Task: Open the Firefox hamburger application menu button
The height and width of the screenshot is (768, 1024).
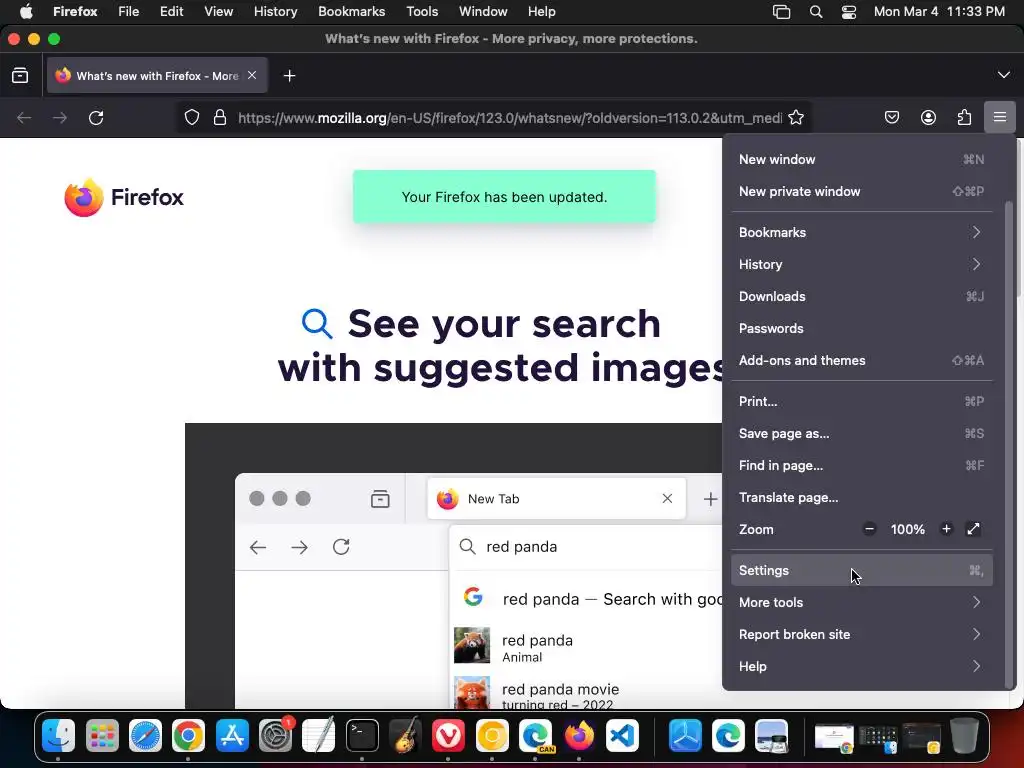Action: [999, 118]
